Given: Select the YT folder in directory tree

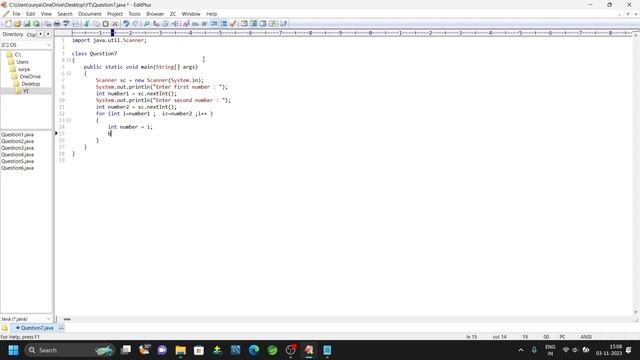Looking at the screenshot, I should click(x=25, y=91).
